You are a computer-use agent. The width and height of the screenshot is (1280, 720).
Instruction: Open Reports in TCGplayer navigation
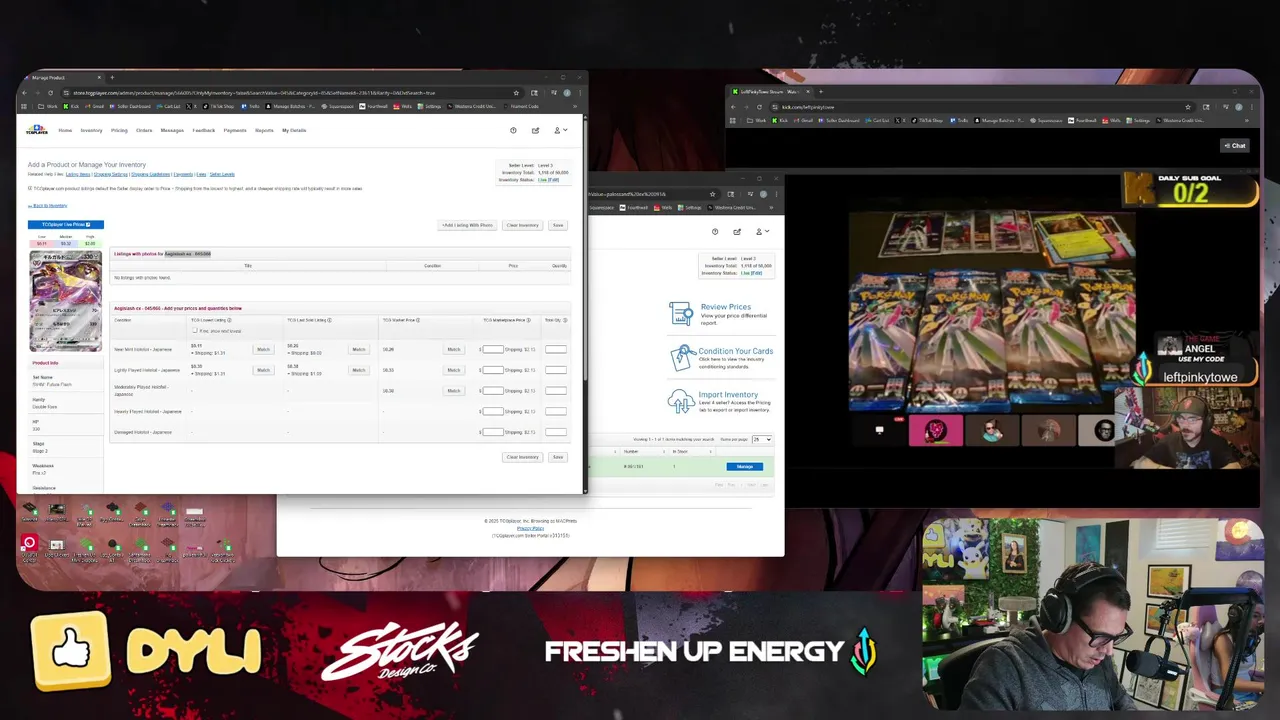point(264,130)
